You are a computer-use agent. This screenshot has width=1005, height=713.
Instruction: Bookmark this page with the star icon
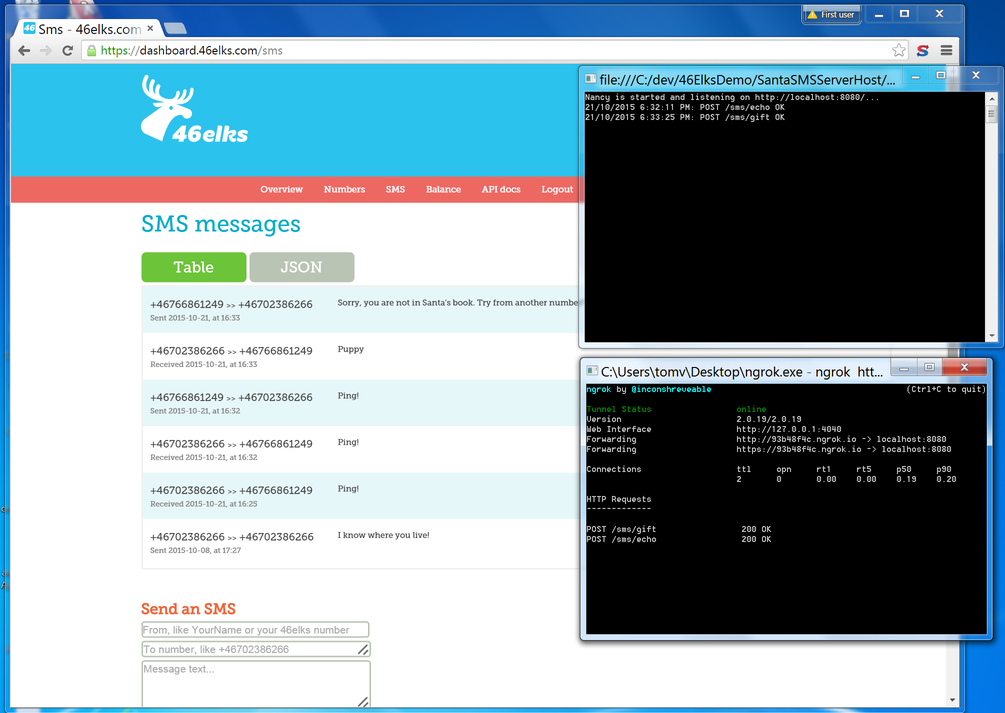tap(899, 50)
